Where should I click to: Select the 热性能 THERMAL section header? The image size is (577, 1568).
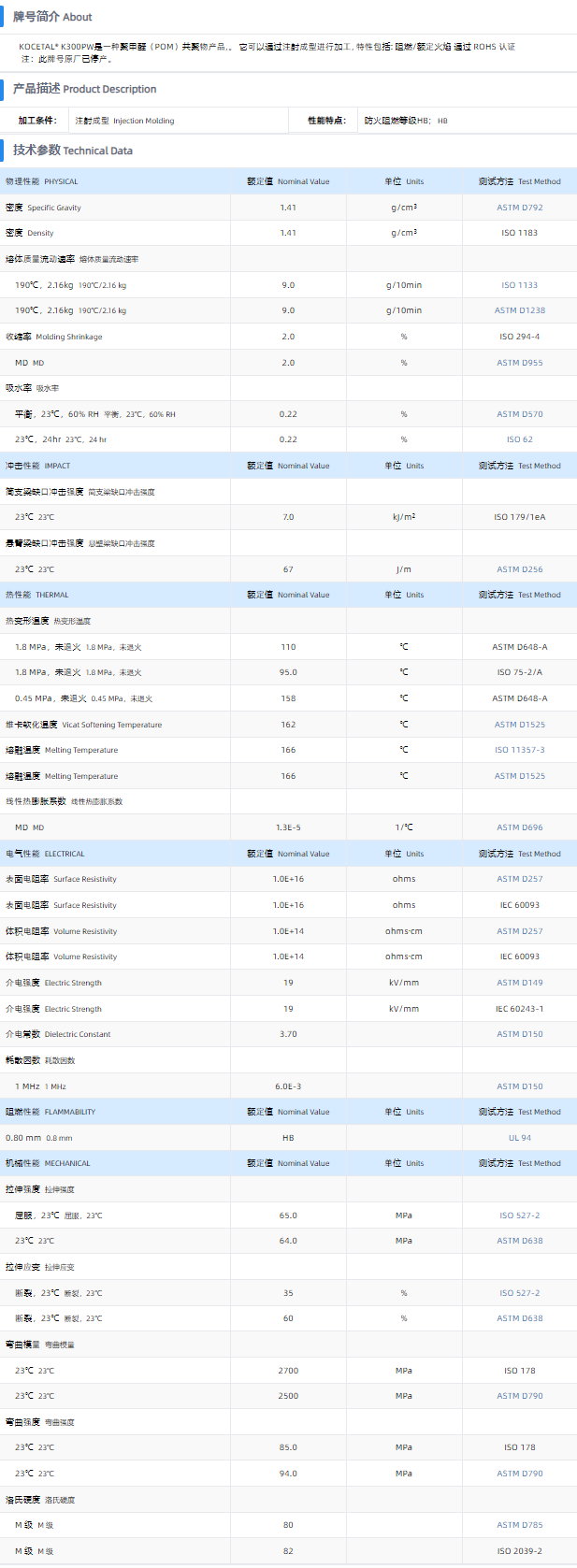(37, 595)
